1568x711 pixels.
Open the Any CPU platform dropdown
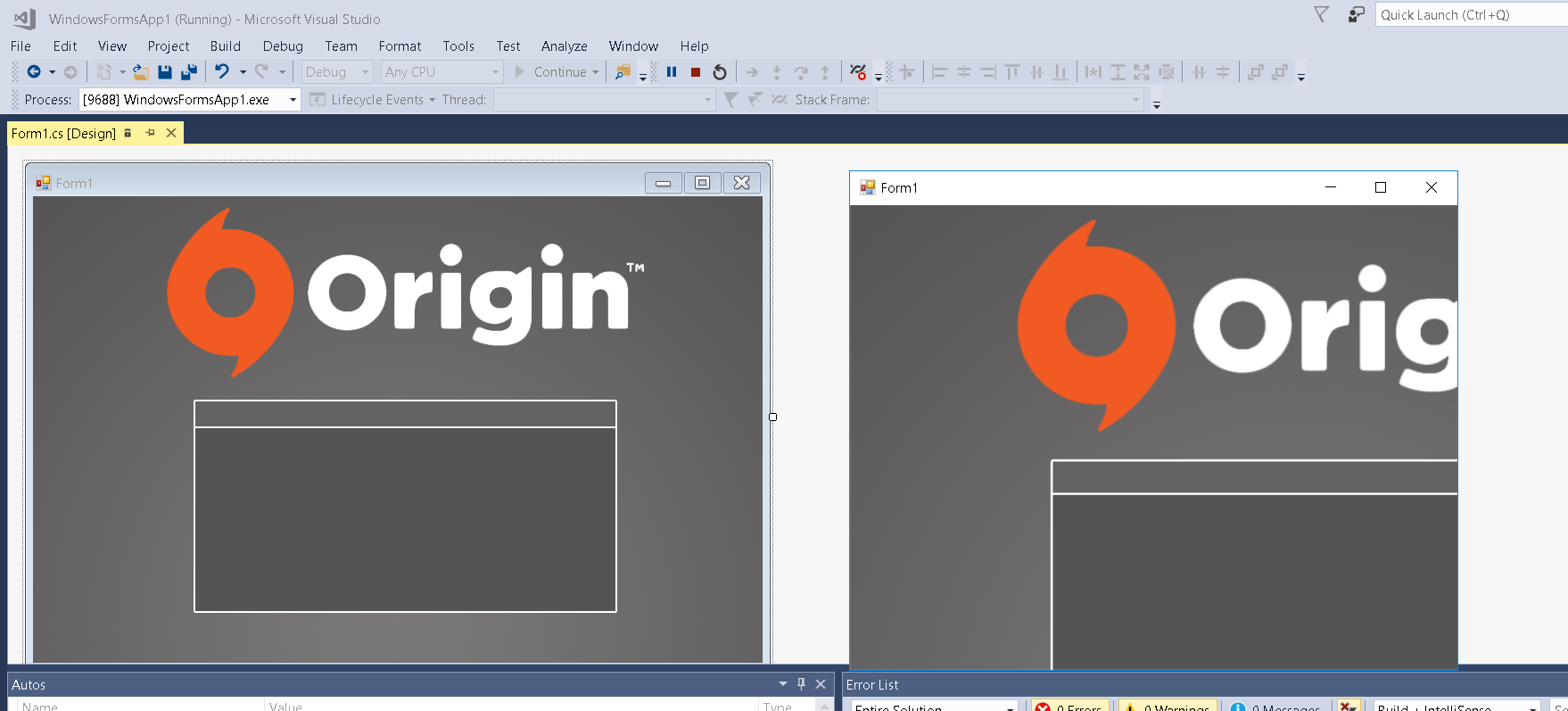(x=442, y=72)
